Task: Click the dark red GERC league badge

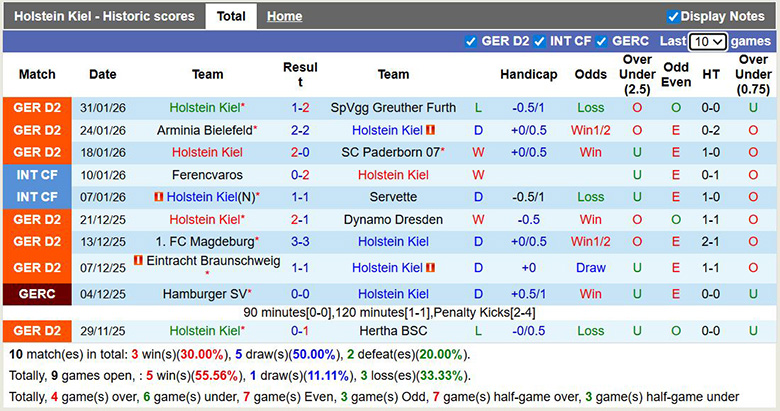Action: [37, 294]
